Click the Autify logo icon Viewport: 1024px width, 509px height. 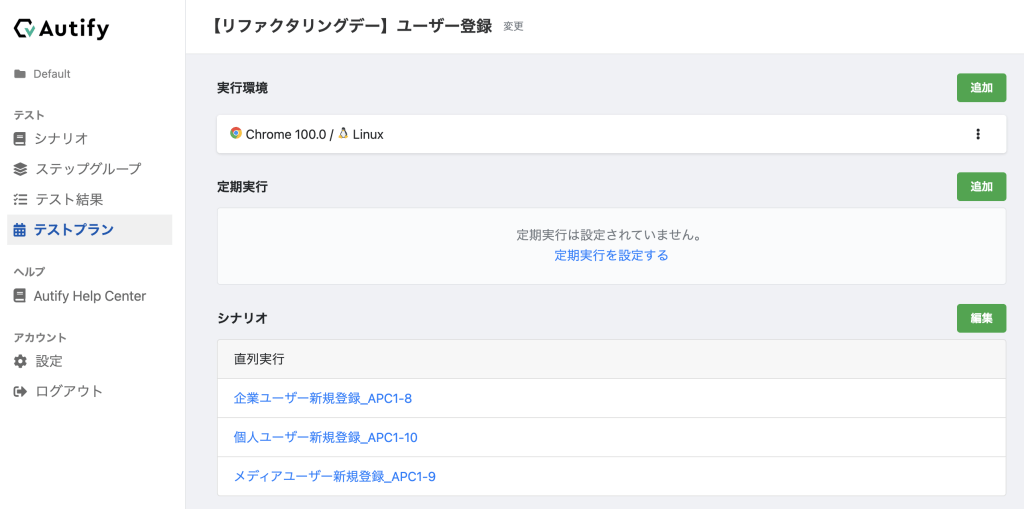click(x=25, y=29)
